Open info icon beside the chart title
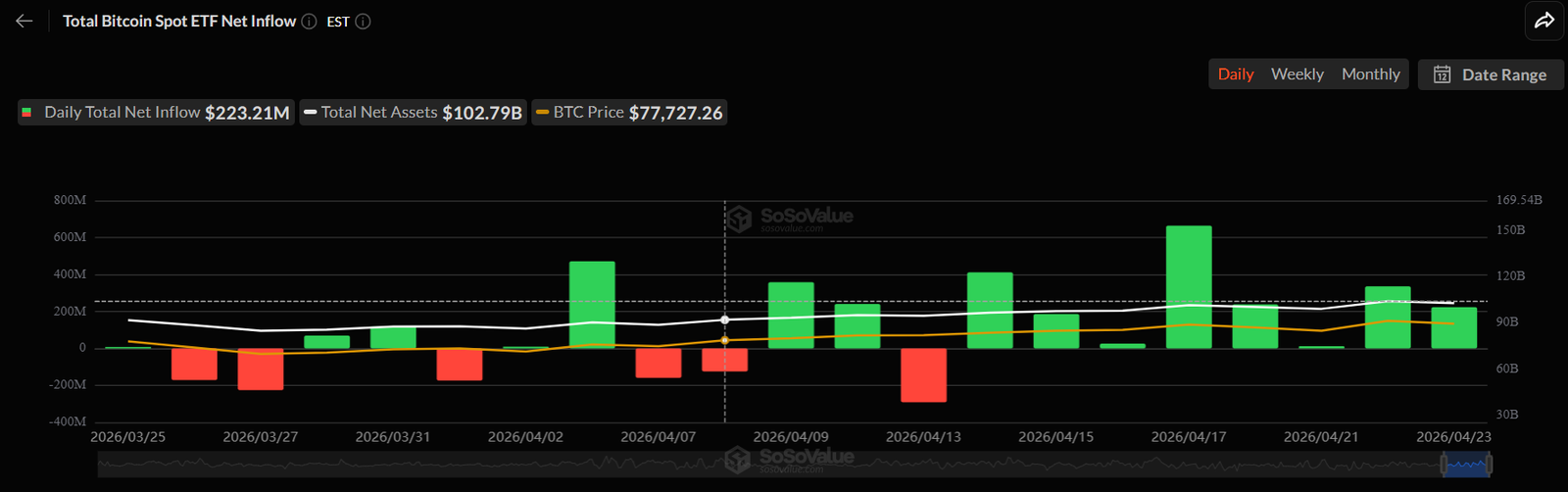 coord(309,22)
